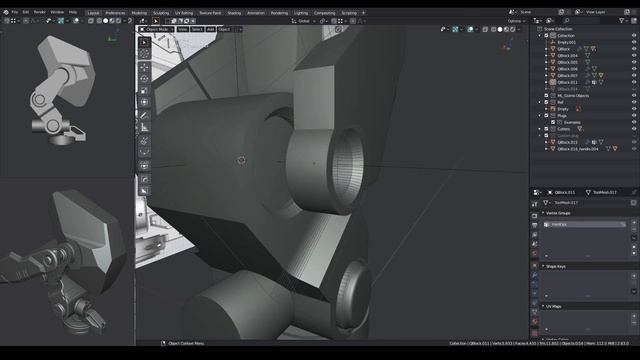Screen dimensions: 640x360
Task: Open the File menu
Action: (15, 12)
